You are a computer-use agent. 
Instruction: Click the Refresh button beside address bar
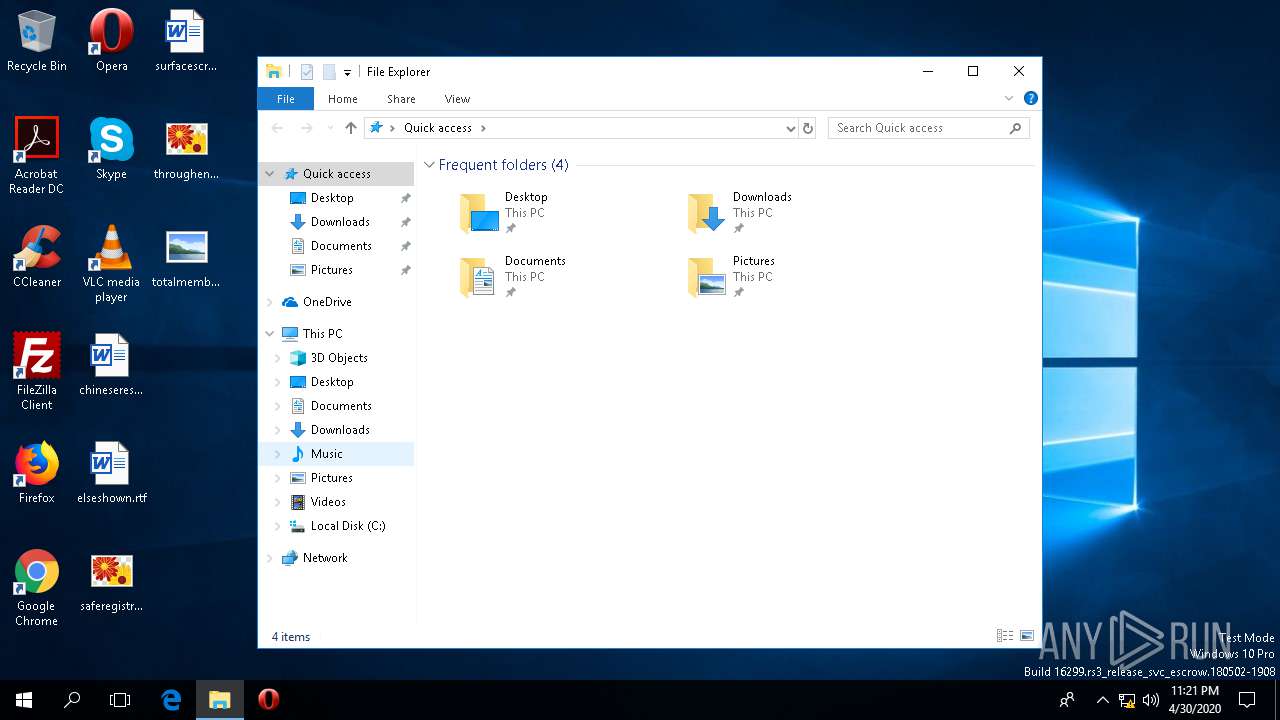point(808,128)
